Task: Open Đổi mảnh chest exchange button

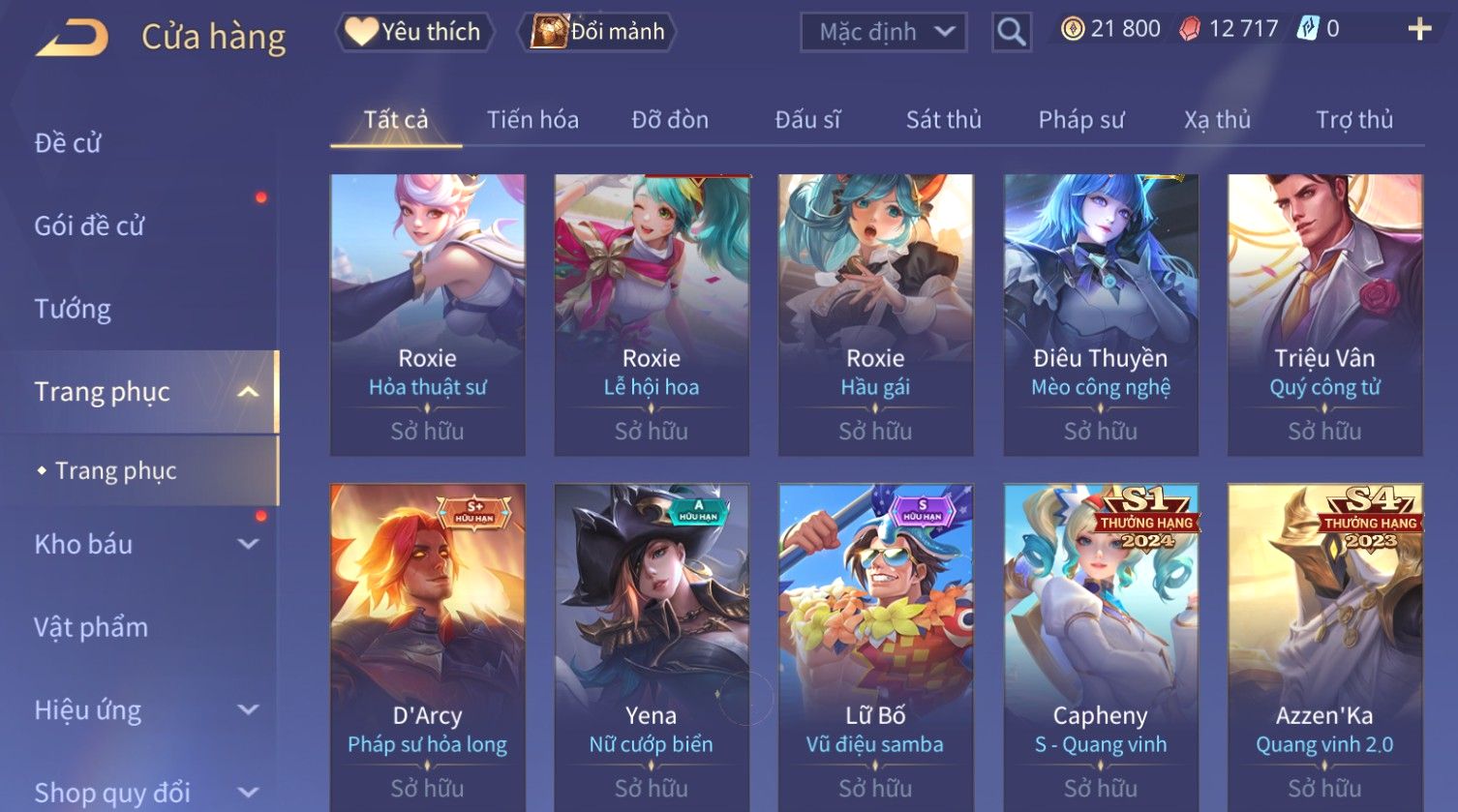Action: (x=596, y=32)
